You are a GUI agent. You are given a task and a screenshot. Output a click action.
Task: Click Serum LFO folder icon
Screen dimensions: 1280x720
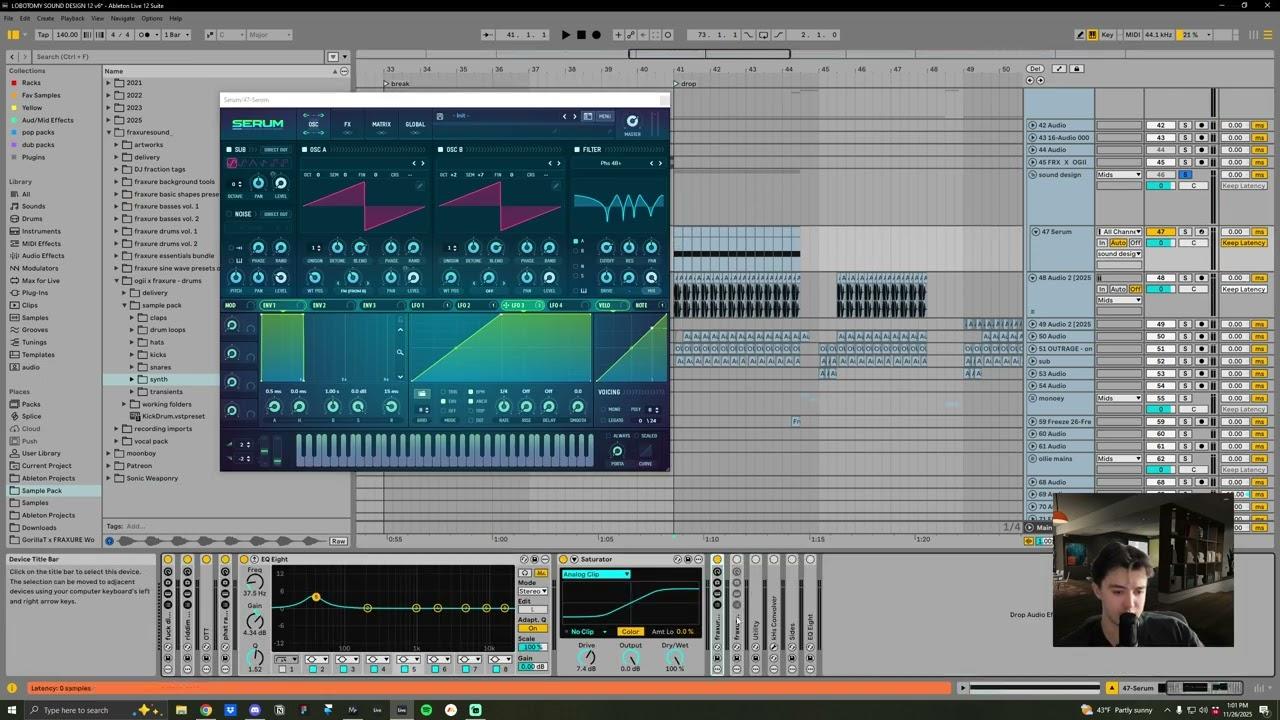pyautogui.click(x=421, y=393)
